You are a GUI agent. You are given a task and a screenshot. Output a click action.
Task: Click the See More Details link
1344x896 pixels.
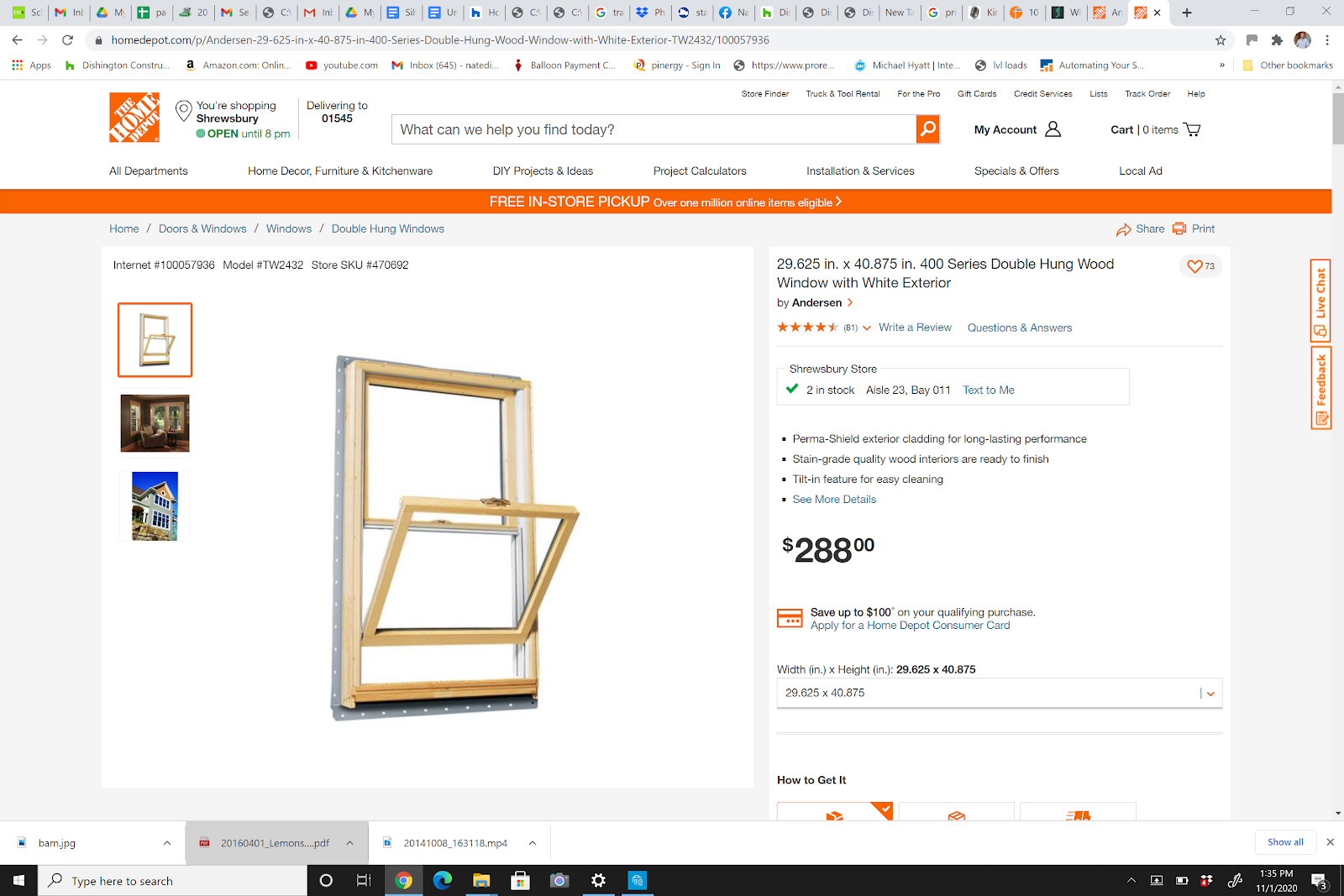[834, 499]
